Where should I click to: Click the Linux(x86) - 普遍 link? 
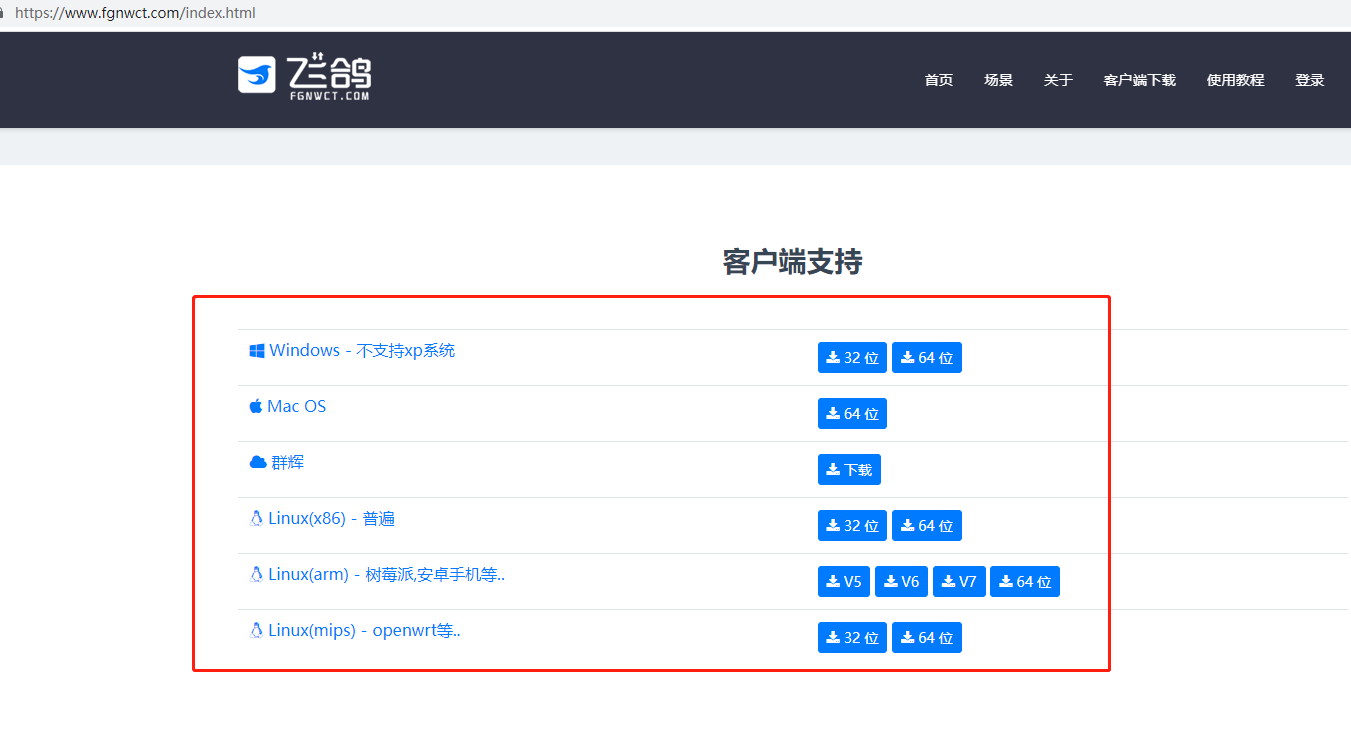[x=332, y=518]
